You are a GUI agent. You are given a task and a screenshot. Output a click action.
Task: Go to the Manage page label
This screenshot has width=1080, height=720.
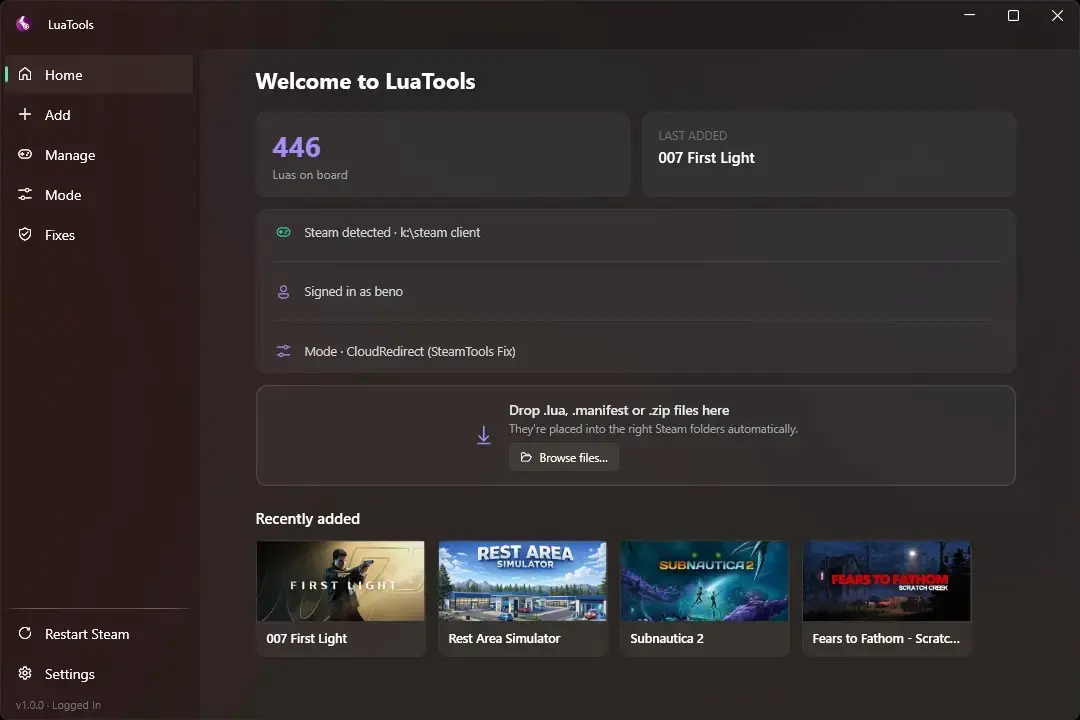(x=70, y=155)
